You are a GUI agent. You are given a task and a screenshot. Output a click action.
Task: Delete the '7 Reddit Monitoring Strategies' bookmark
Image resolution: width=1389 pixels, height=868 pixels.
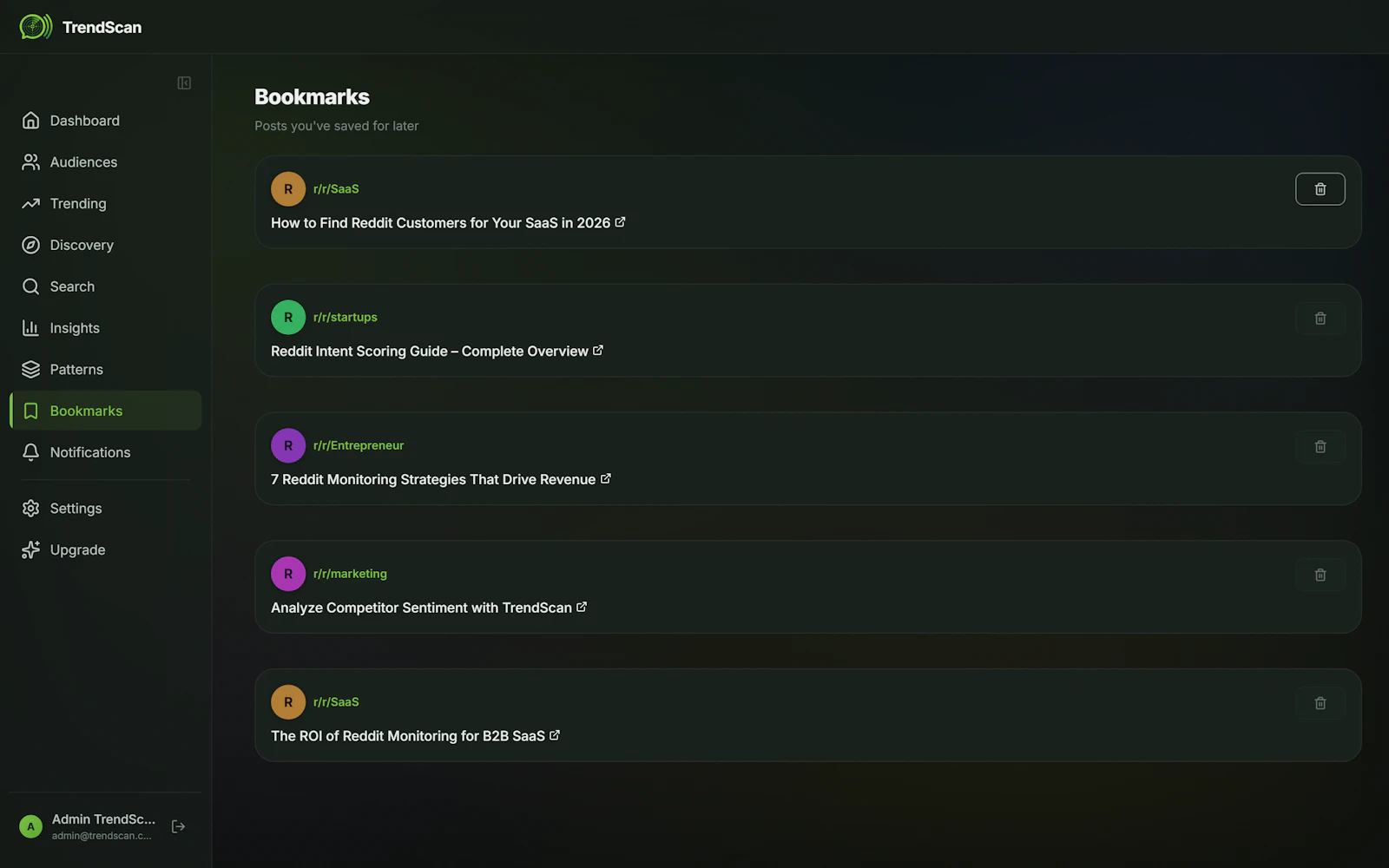pyautogui.click(x=1320, y=447)
